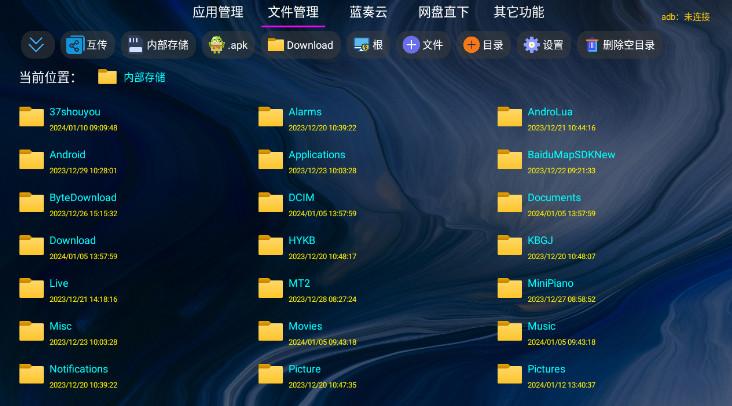Jump to Download folder shortcut in toolbar
The width and height of the screenshot is (732, 406).
[301, 45]
